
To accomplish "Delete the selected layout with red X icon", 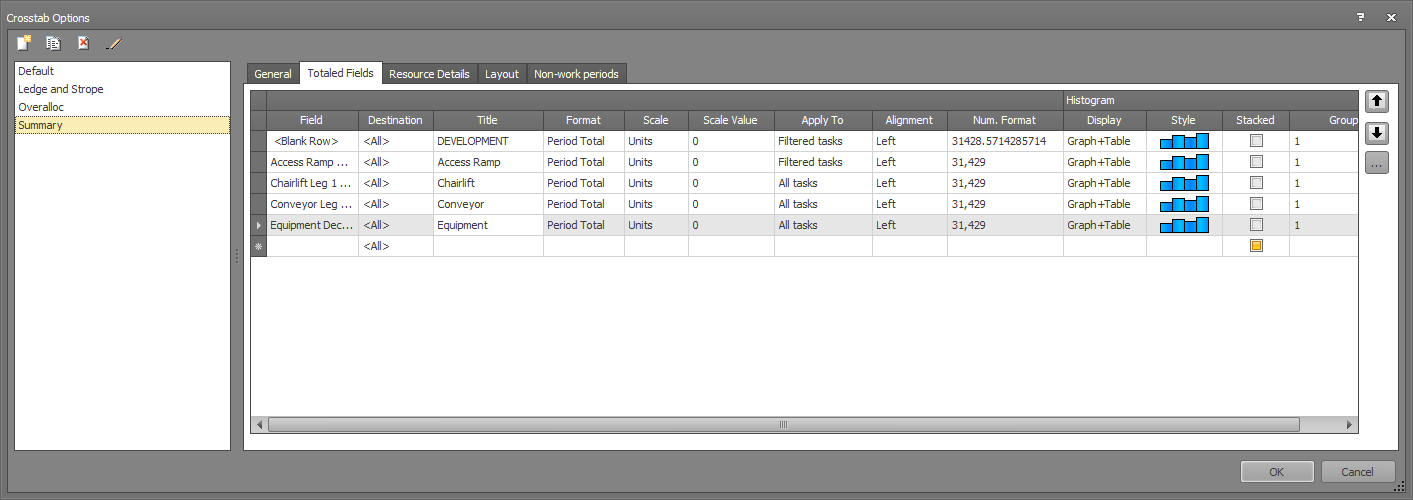I will [84, 43].
